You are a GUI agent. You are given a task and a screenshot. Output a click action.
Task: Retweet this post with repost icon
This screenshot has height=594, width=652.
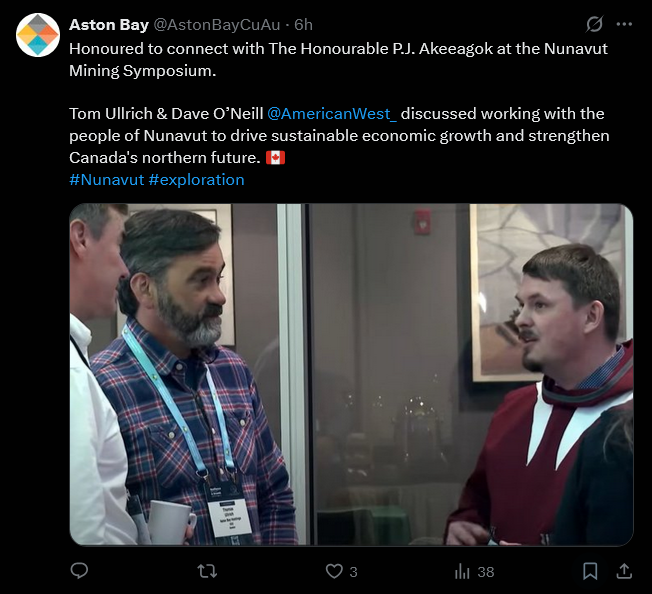pyautogui.click(x=207, y=571)
